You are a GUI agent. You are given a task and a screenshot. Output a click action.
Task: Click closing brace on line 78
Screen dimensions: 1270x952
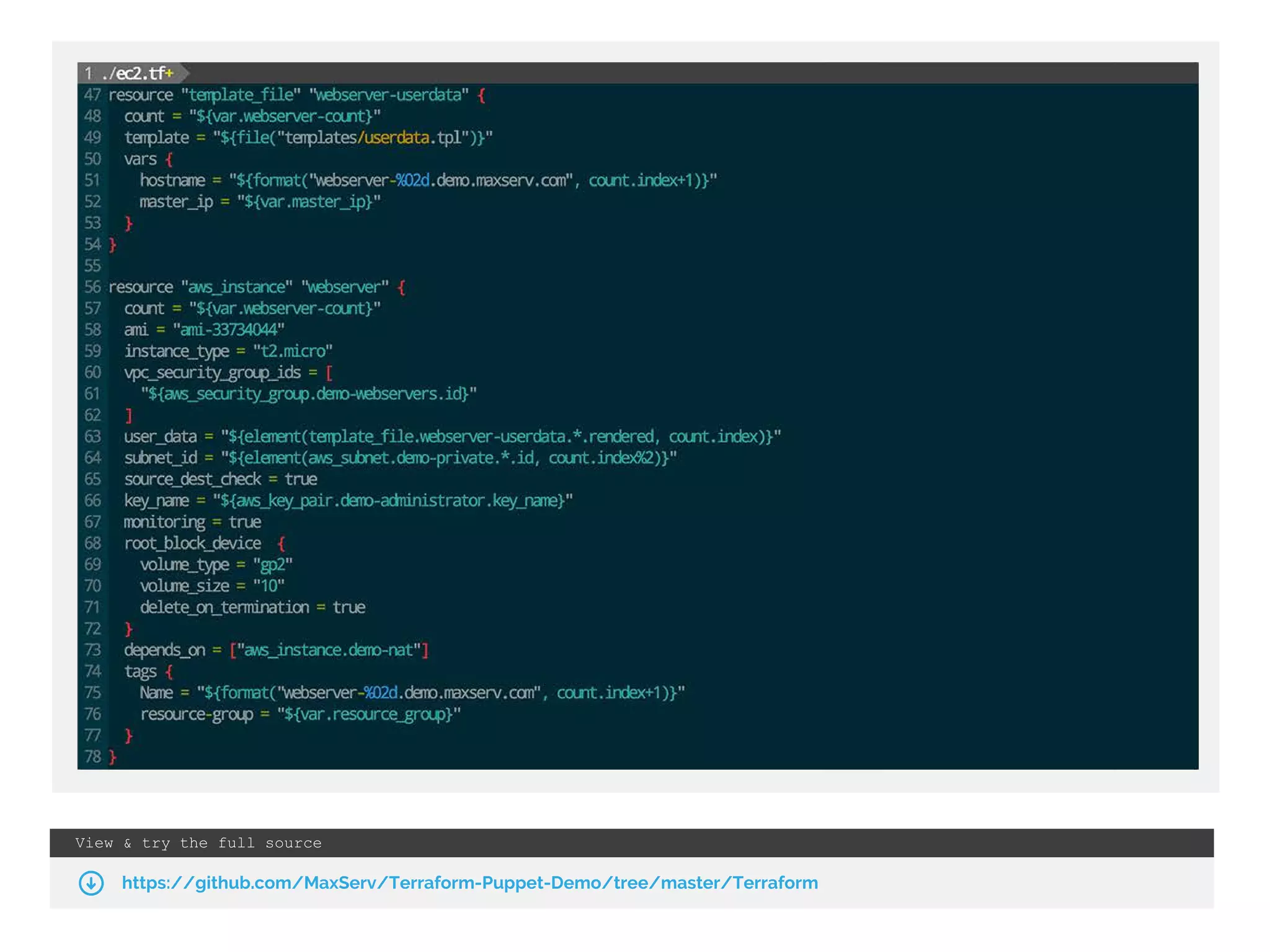[113, 757]
